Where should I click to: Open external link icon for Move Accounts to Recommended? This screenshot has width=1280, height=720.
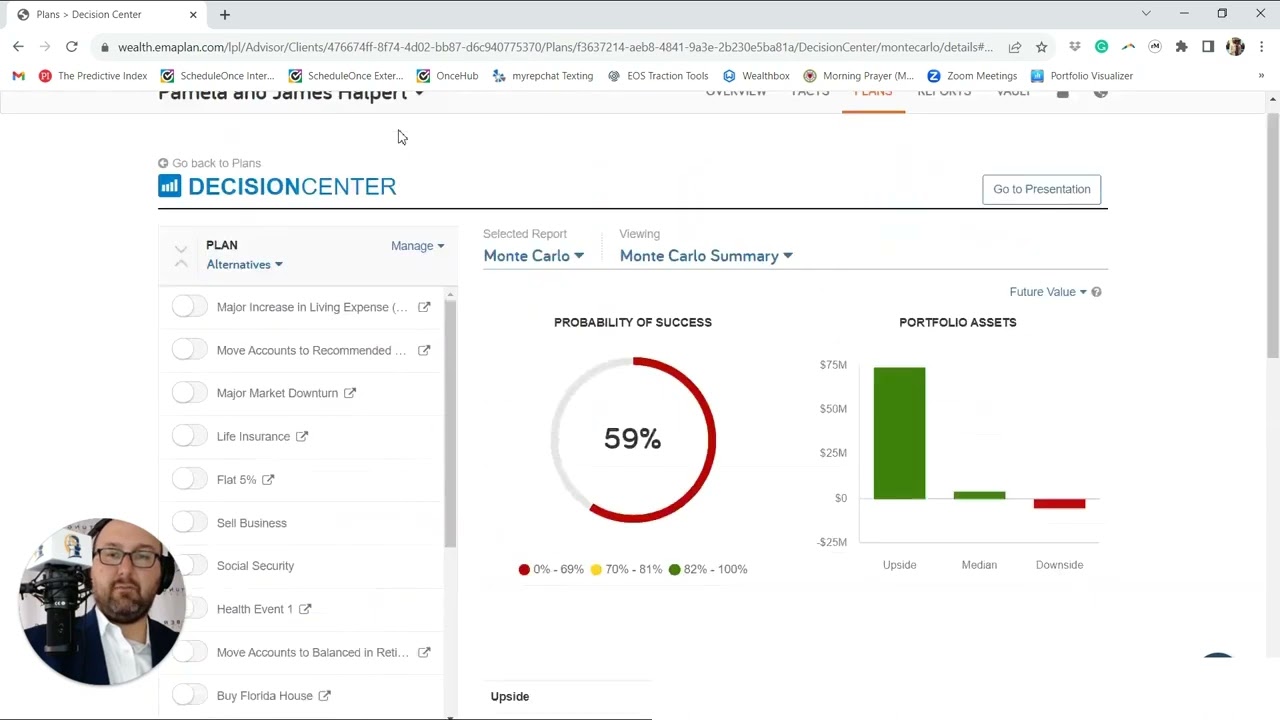424,350
